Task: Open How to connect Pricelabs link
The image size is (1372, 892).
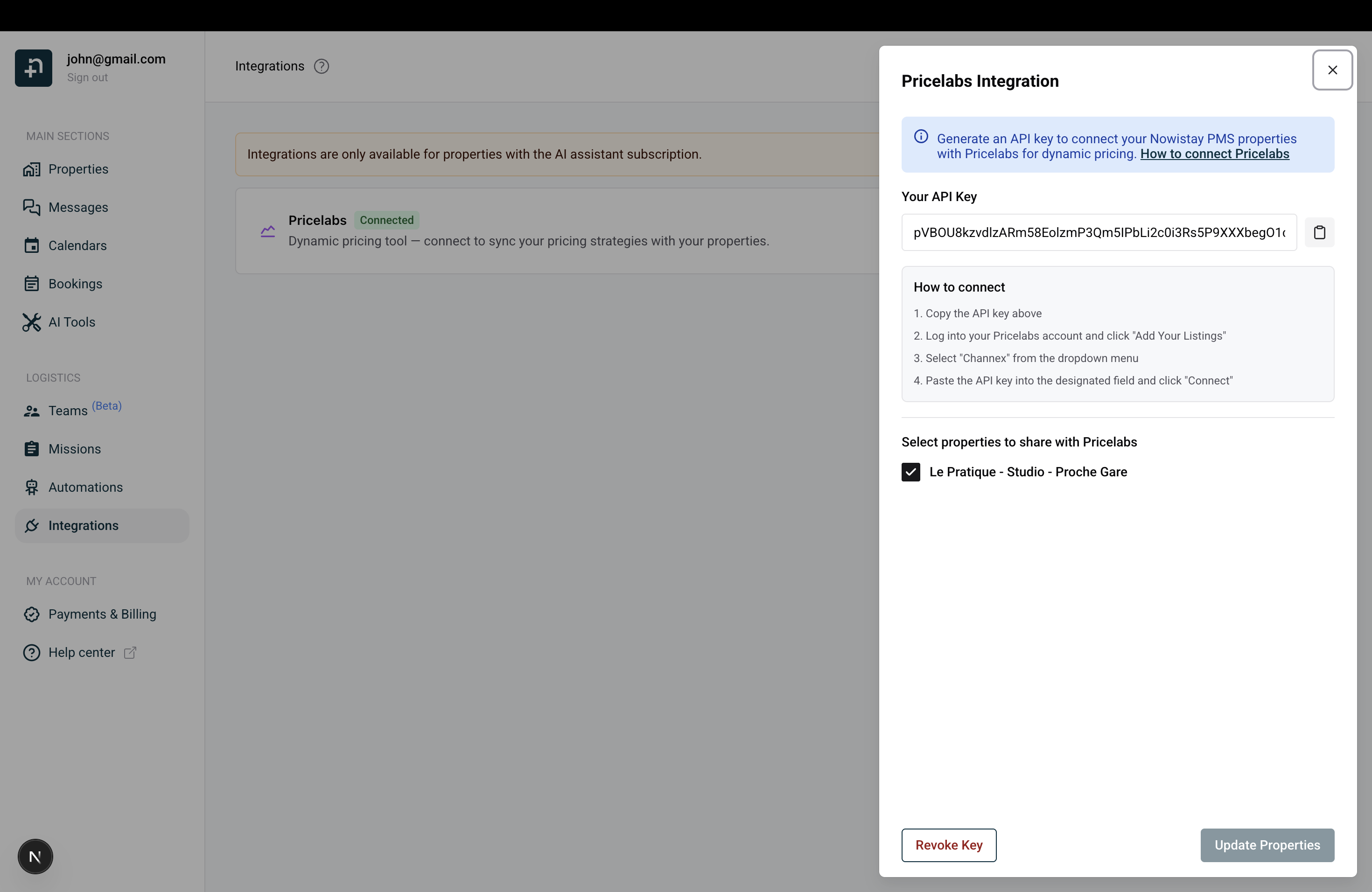Action: click(1215, 154)
